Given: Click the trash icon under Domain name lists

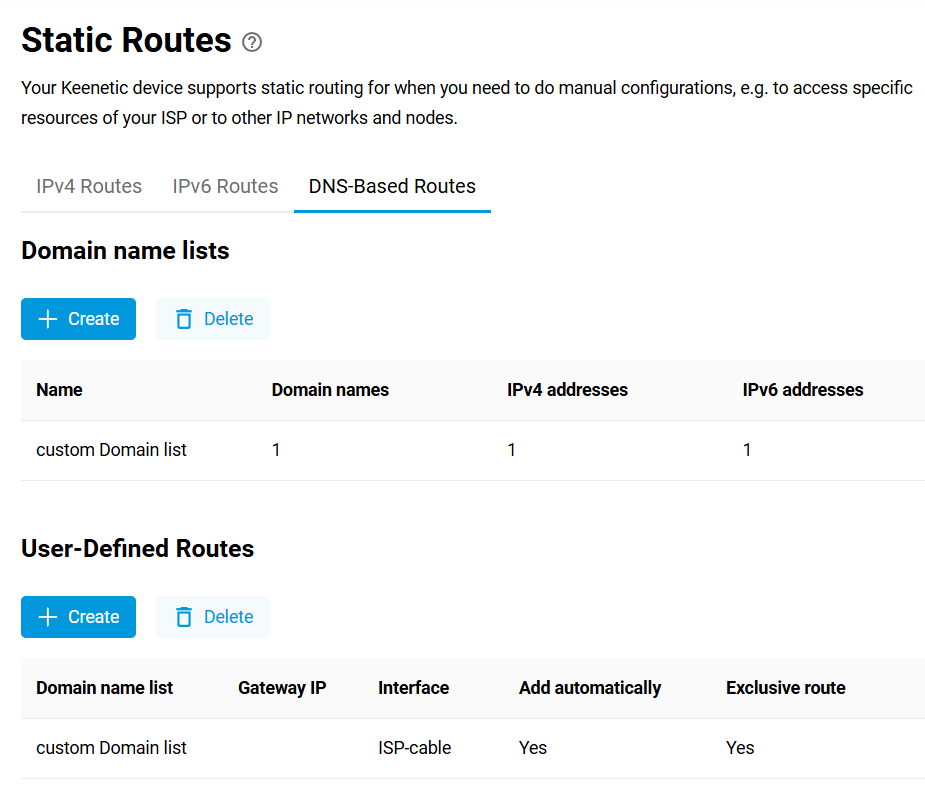Looking at the screenshot, I should coord(184,319).
